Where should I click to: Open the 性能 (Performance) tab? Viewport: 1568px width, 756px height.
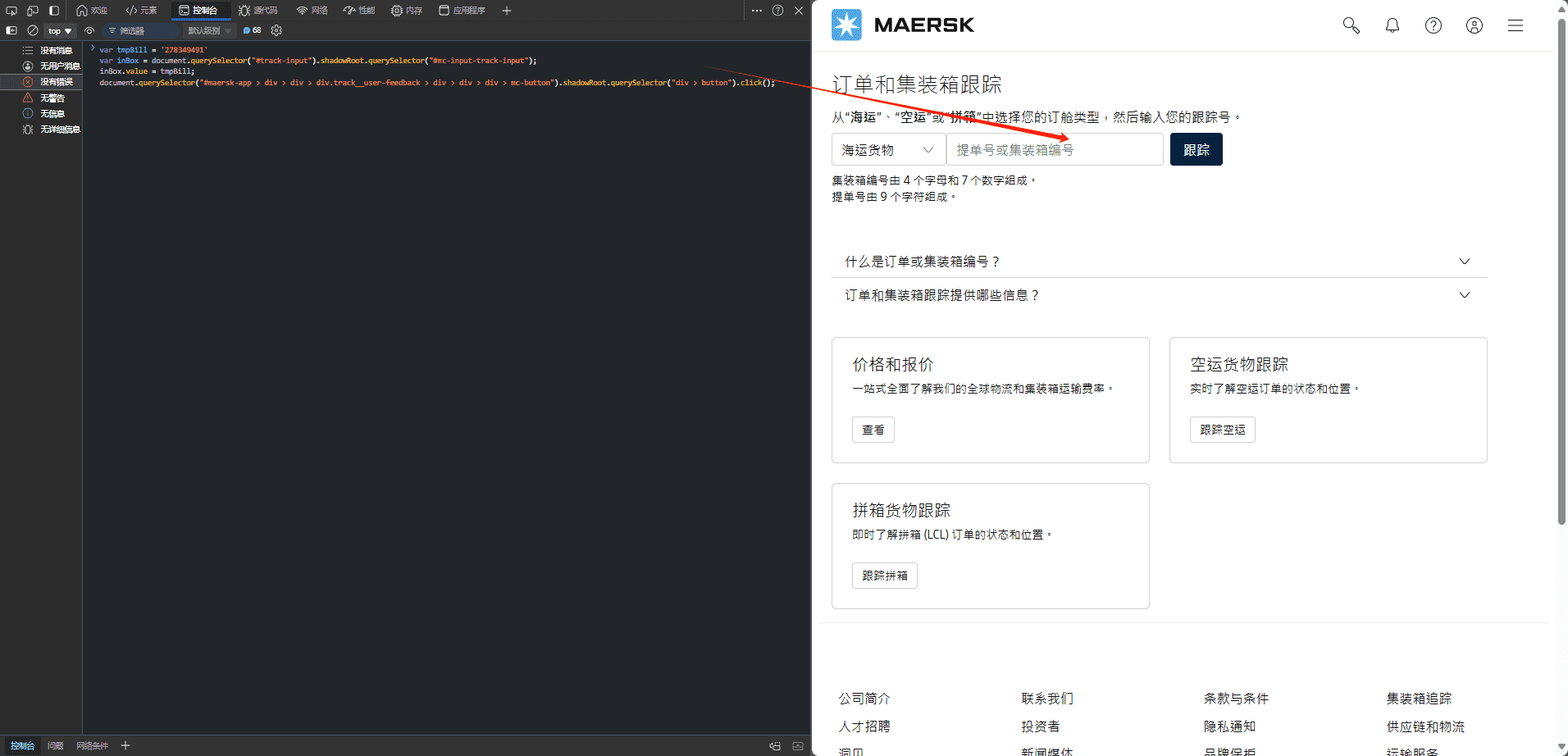coord(359,11)
